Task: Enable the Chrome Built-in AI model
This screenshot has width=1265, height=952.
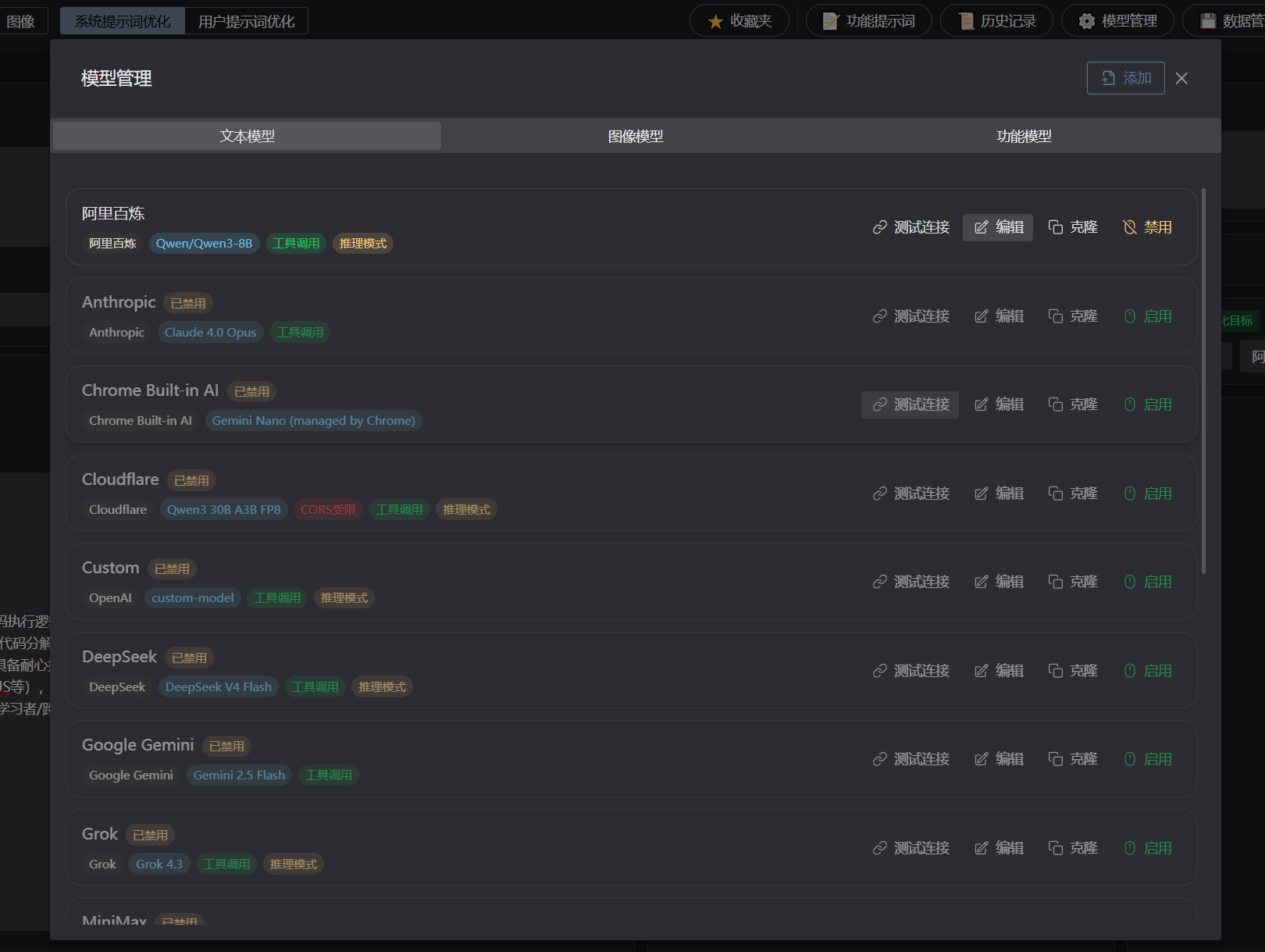Action: click(1147, 405)
